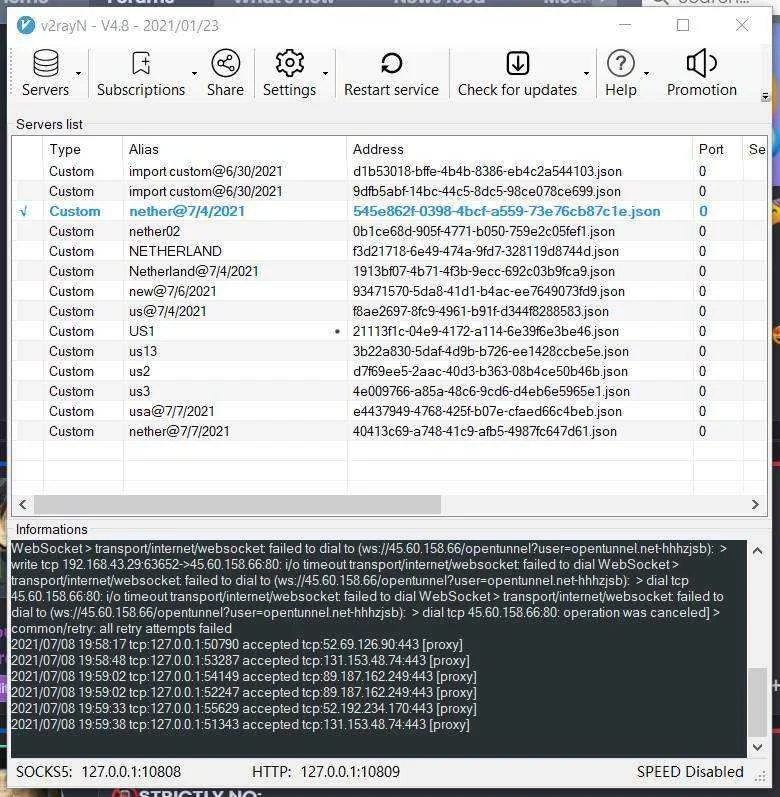Select the new@7/6/2021 server row
This screenshot has width=780, height=797.
pyautogui.click(x=389, y=291)
